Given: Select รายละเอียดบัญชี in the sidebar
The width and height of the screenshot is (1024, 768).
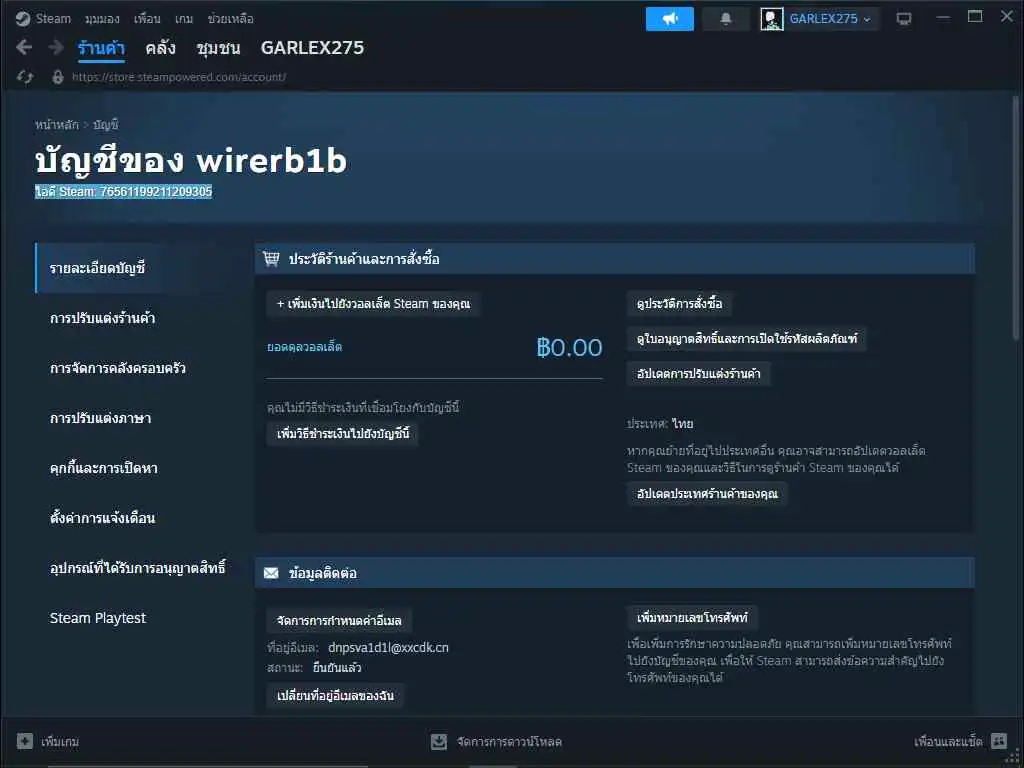Looking at the screenshot, I should pos(137,268).
